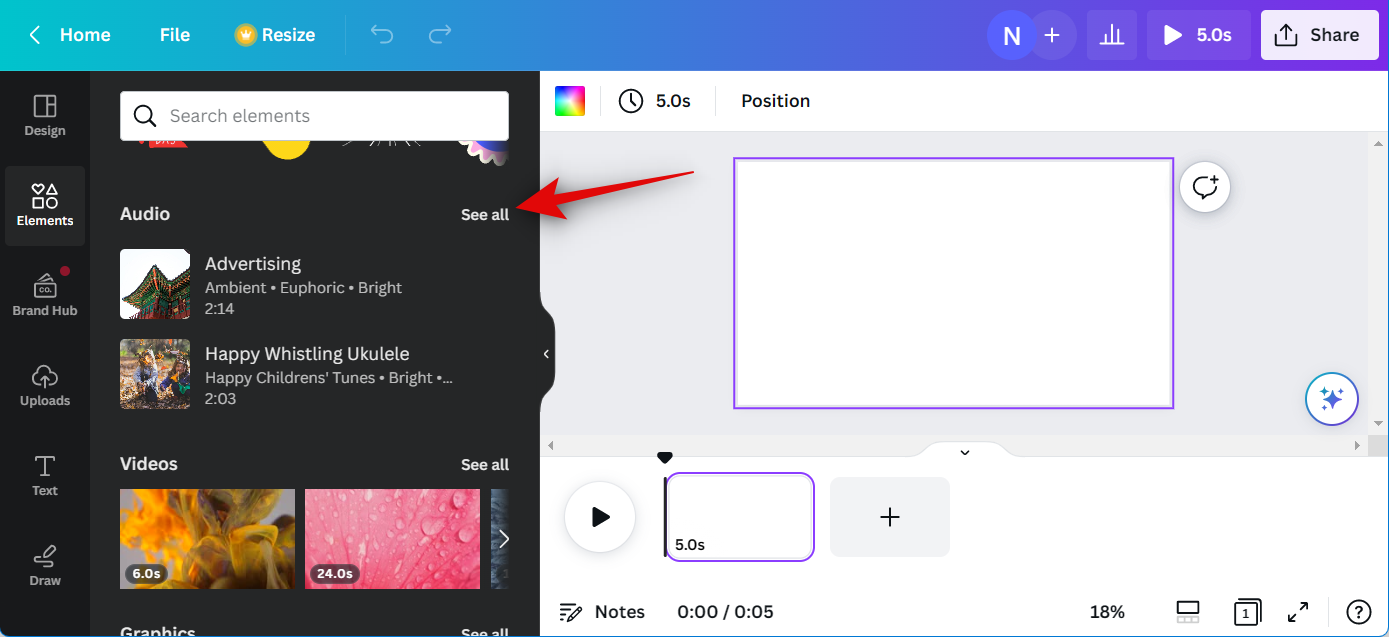Play presentation 5.0s button in header
The height and width of the screenshot is (637, 1389).
pos(1197,36)
